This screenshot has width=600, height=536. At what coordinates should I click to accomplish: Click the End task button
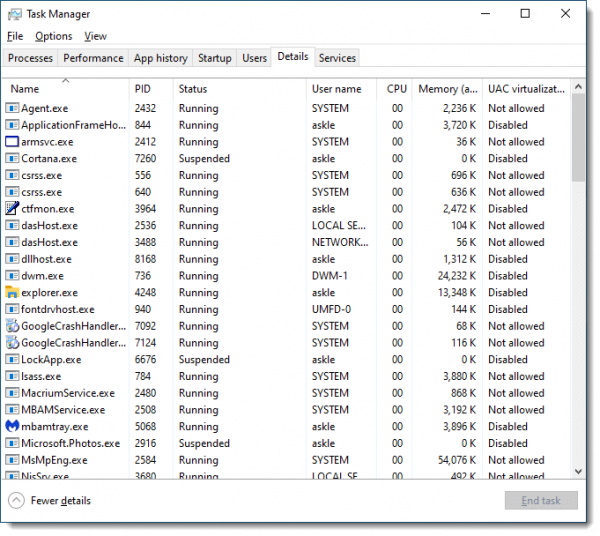pos(541,500)
